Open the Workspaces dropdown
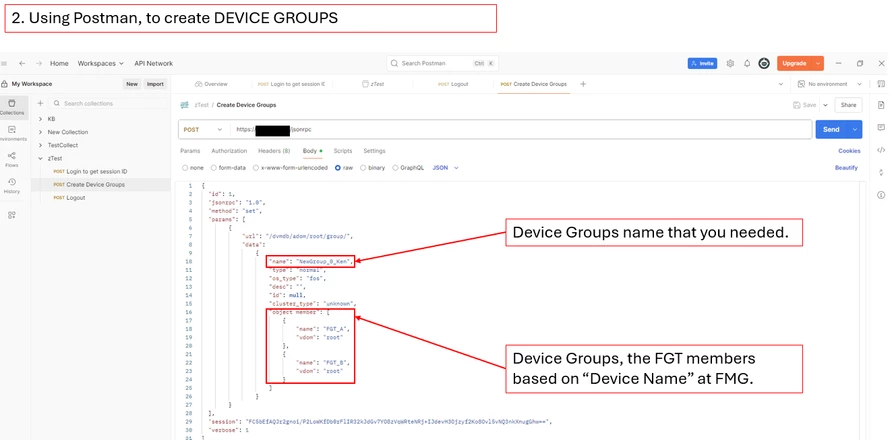Screen dimensions: 894x440 point(100,63)
